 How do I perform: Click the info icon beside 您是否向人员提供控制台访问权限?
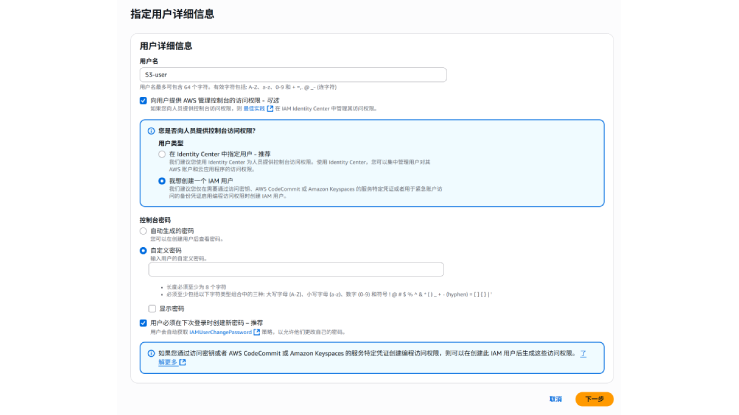click(152, 131)
